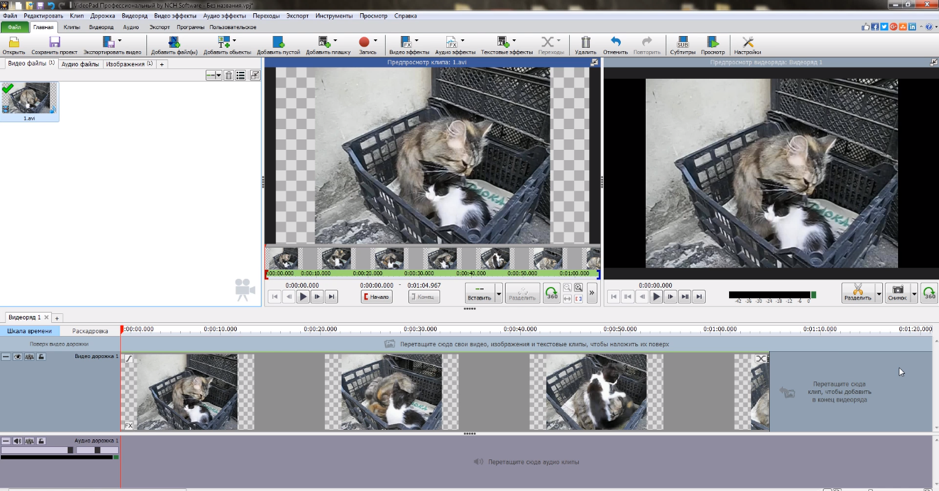Open Экспортировать видео dropdown arrow
The image size is (939, 491).
120,41
